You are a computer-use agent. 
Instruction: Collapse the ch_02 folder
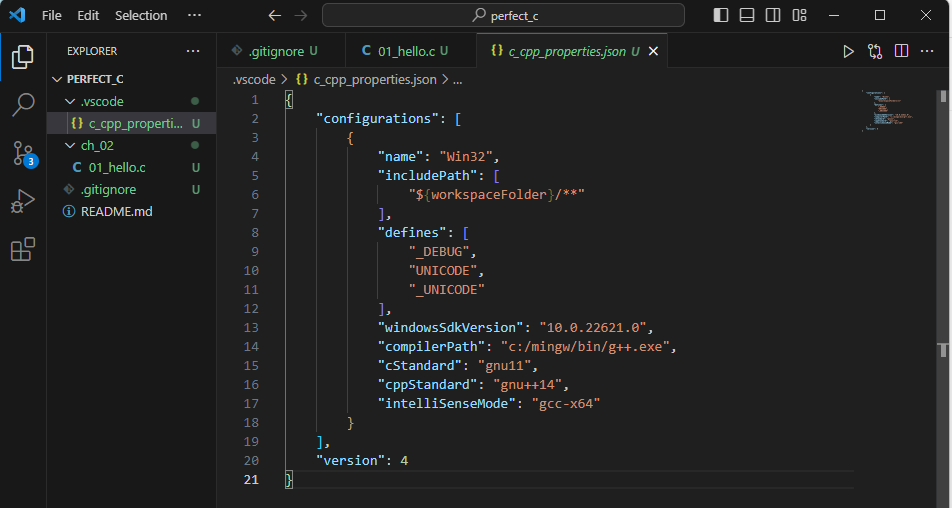click(x=70, y=146)
